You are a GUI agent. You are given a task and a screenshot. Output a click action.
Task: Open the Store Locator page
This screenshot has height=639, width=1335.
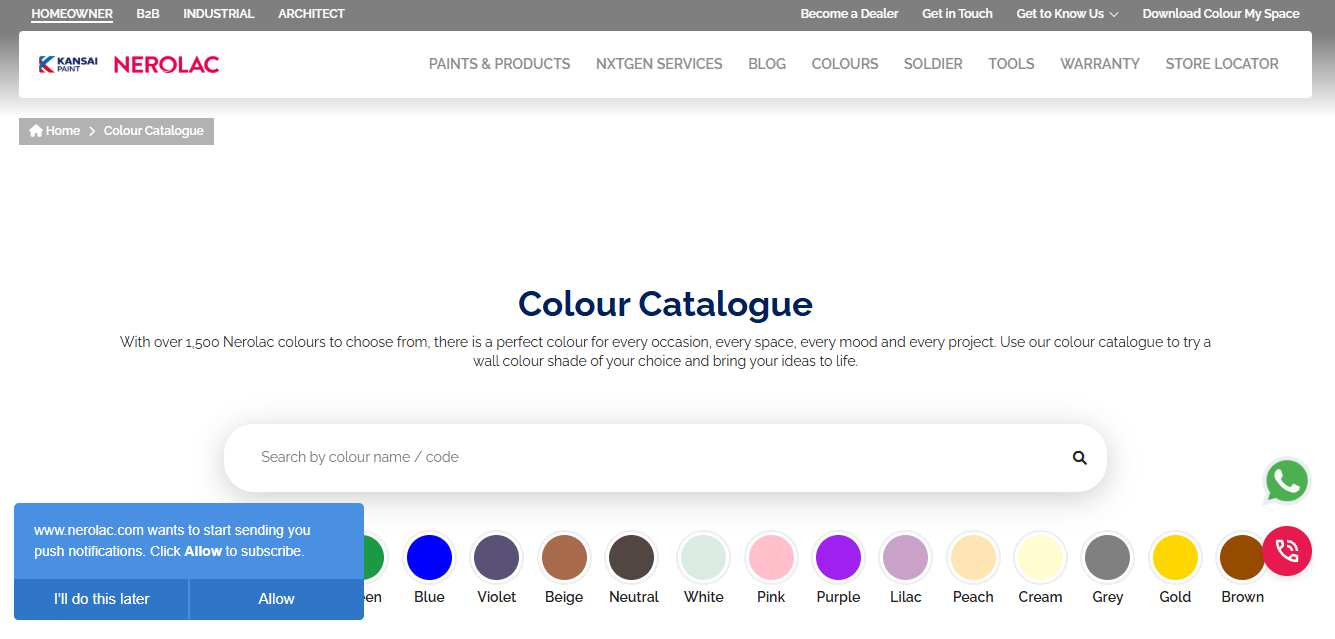[x=1222, y=64]
